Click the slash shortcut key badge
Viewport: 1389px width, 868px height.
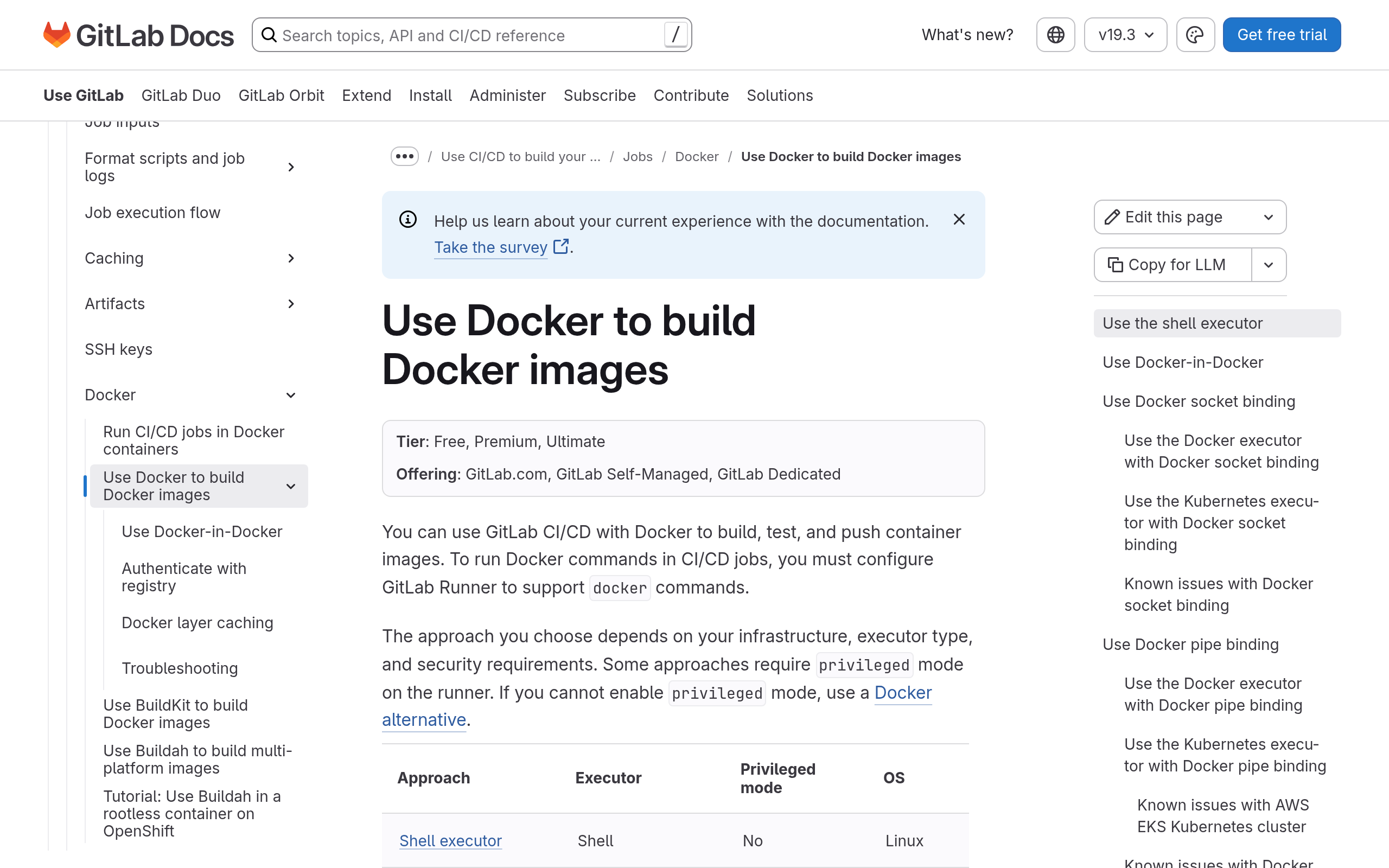[676, 35]
